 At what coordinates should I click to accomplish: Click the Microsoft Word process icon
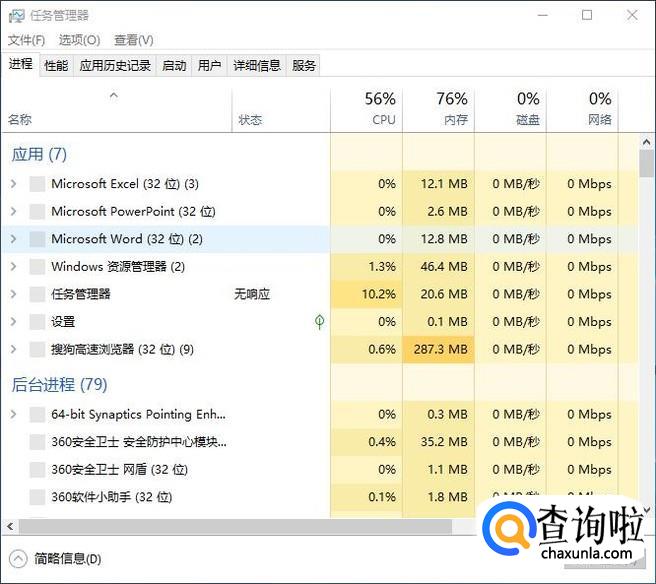[37, 239]
